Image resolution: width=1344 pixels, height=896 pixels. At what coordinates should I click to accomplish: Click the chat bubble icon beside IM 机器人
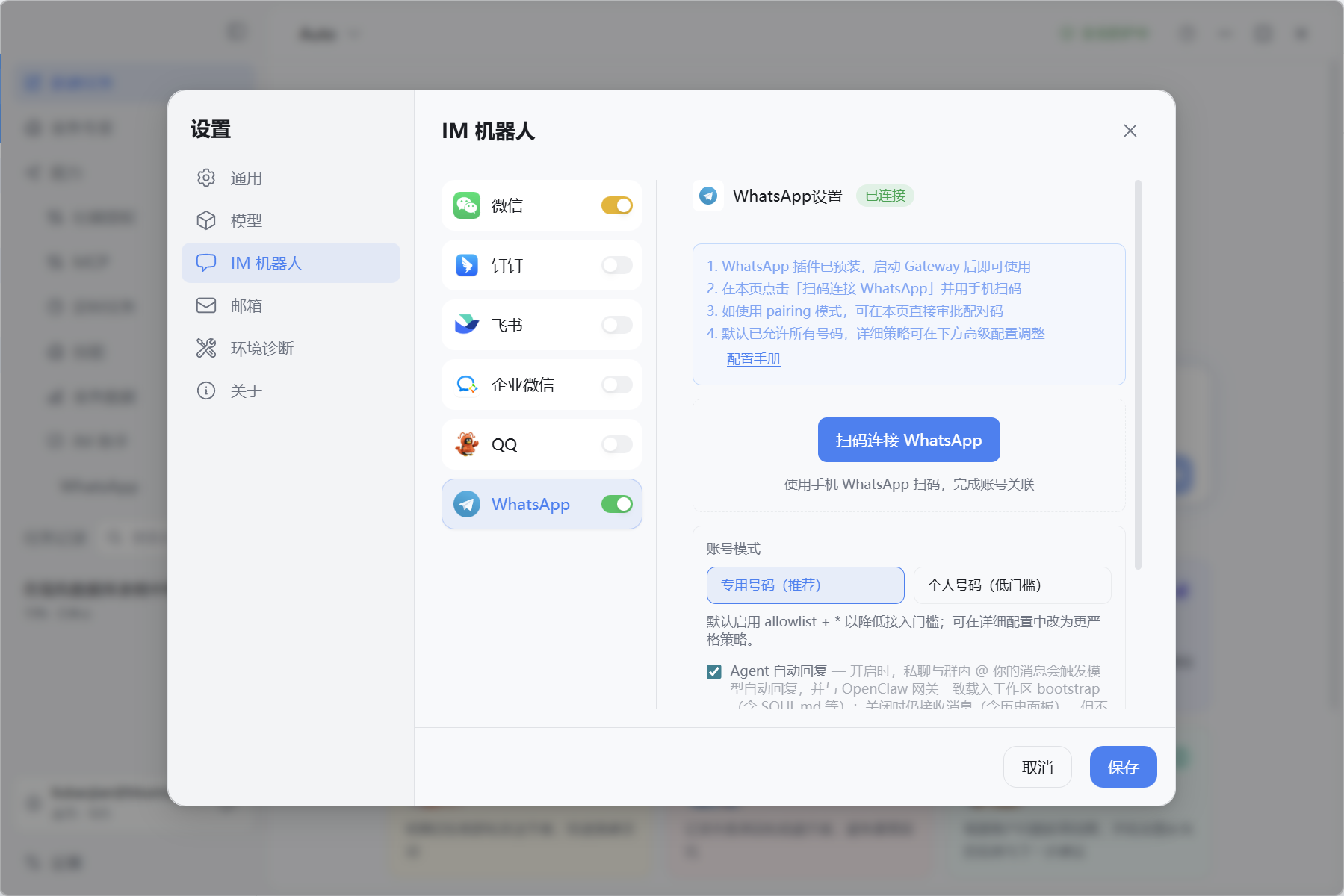pyautogui.click(x=206, y=263)
